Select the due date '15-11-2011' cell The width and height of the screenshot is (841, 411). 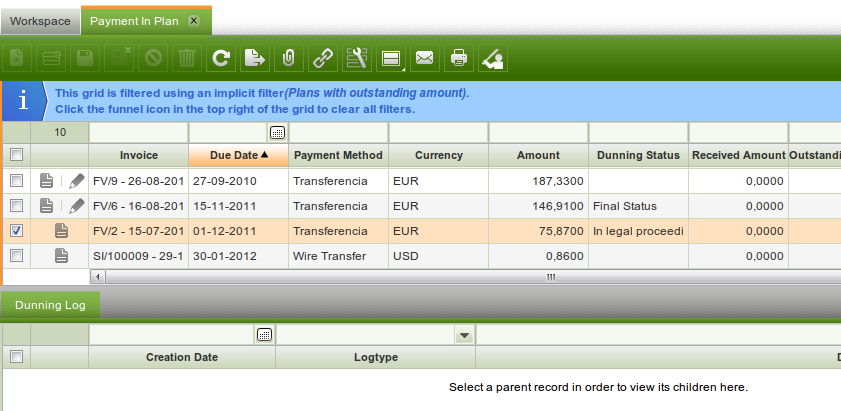coord(239,206)
